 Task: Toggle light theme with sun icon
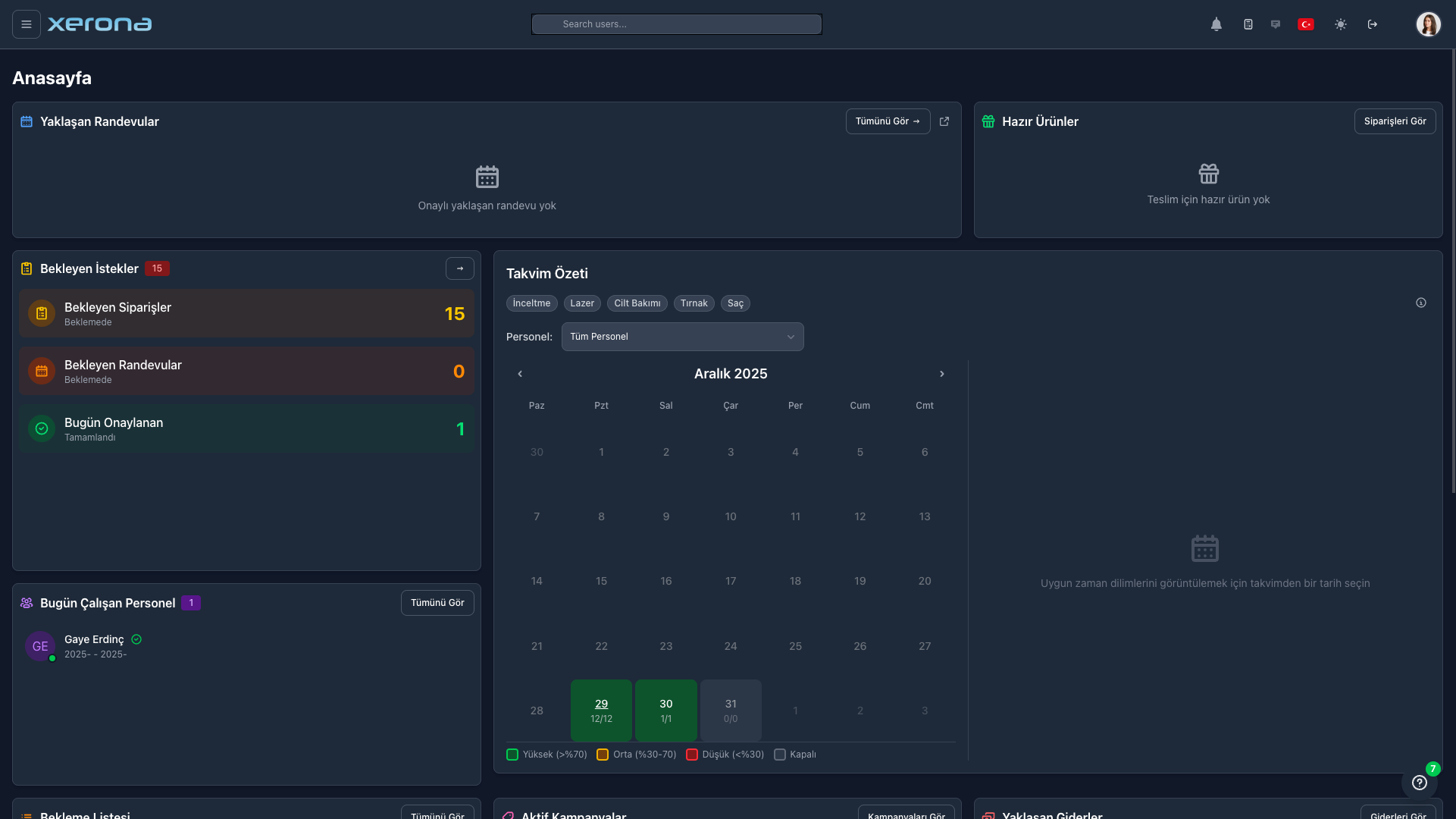[1340, 24]
